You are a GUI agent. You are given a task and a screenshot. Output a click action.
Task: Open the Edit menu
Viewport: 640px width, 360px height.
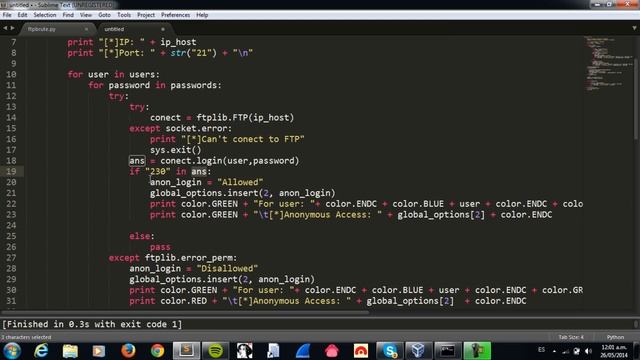pos(22,15)
